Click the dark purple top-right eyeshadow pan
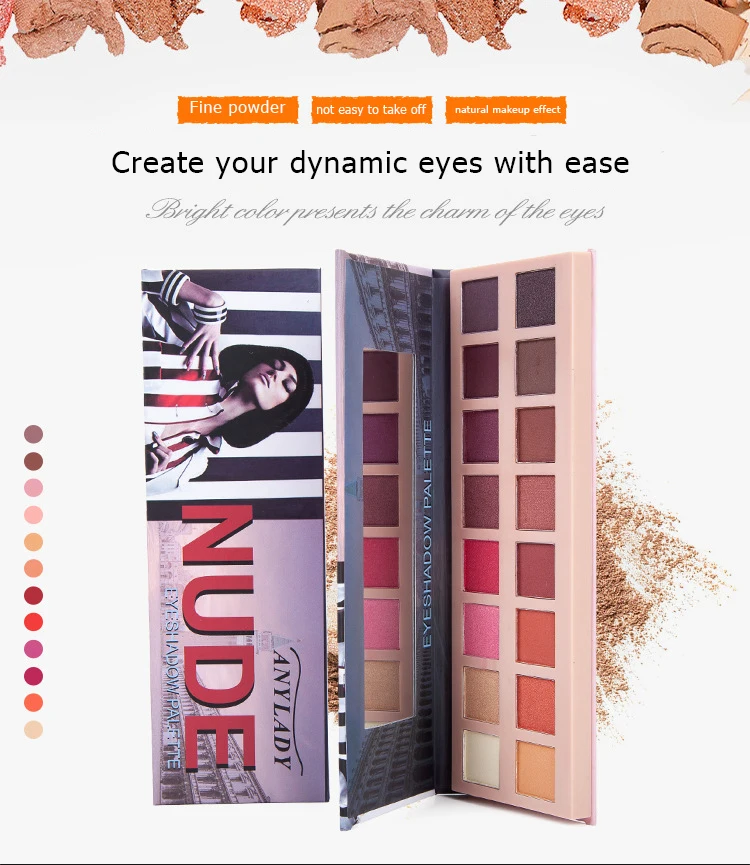 click(535, 298)
